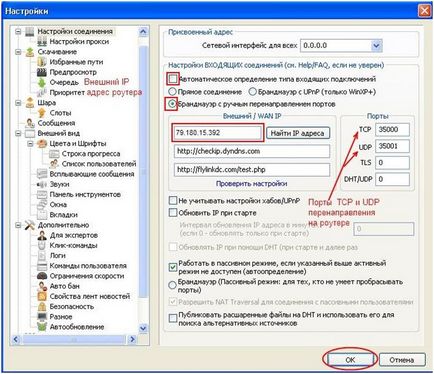This screenshot has height=374, width=434.
Task: Click the connection settings tree icon
Action: pos(30,32)
